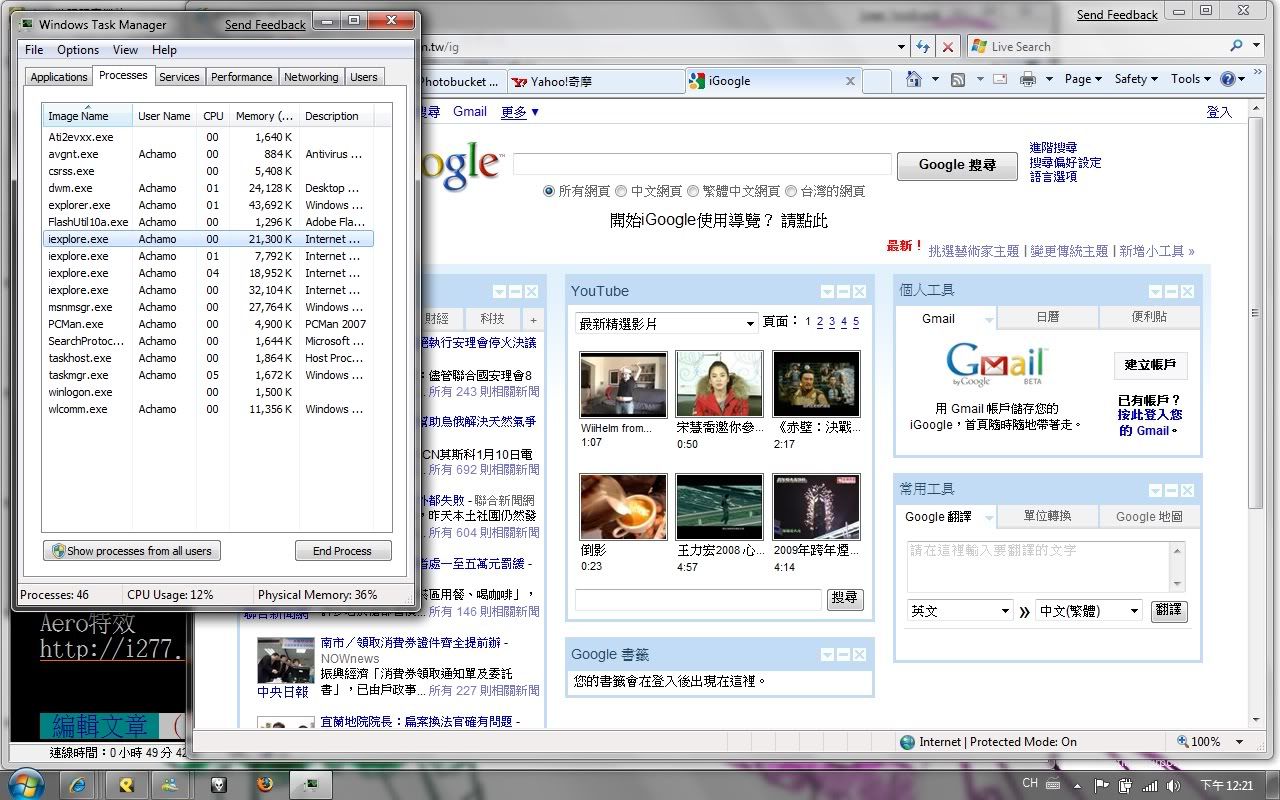The height and width of the screenshot is (800, 1280).
Task: Click the RSS feeds icon
Action: pos(958,80)
